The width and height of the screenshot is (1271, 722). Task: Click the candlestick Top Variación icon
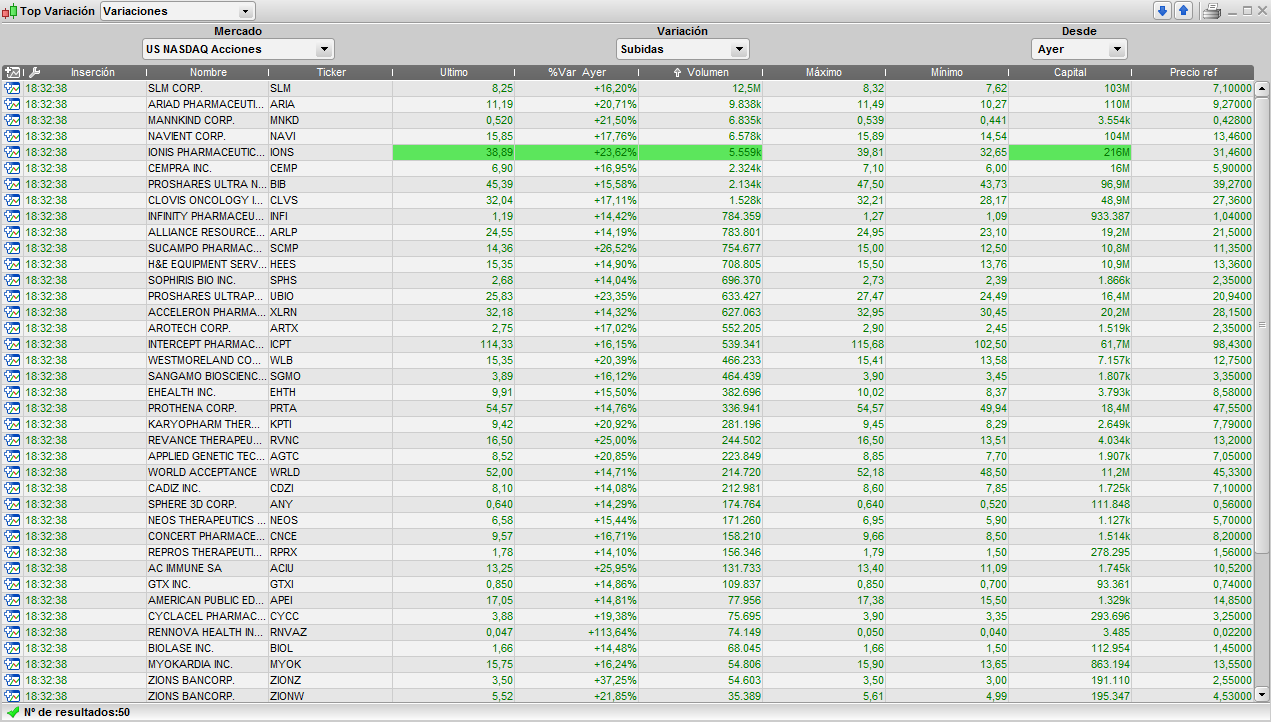(11, 11)
